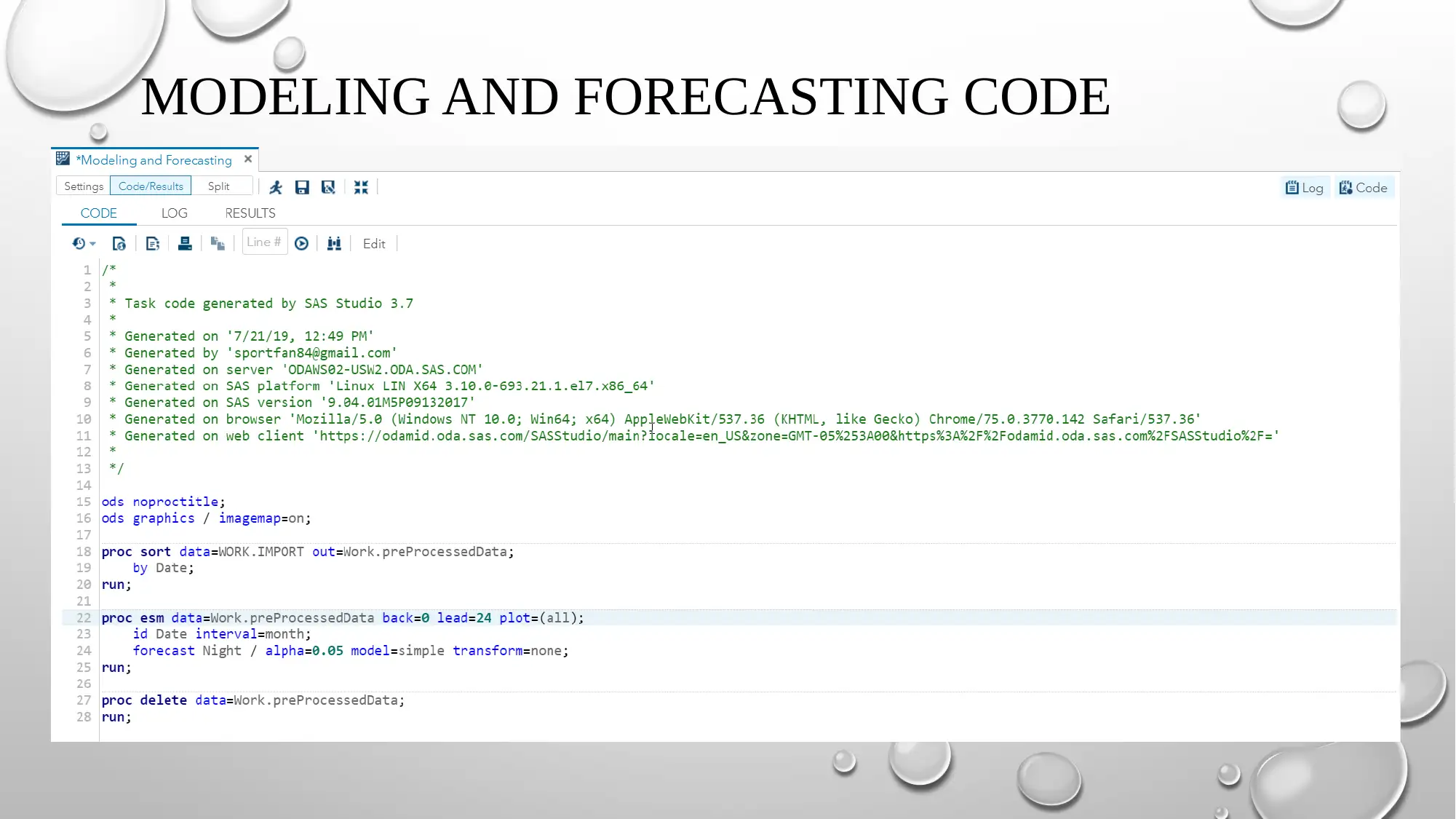The width and height of the screenshot is (1456, 819).
Task: Click into the Line # field
Action: [265, 242]
